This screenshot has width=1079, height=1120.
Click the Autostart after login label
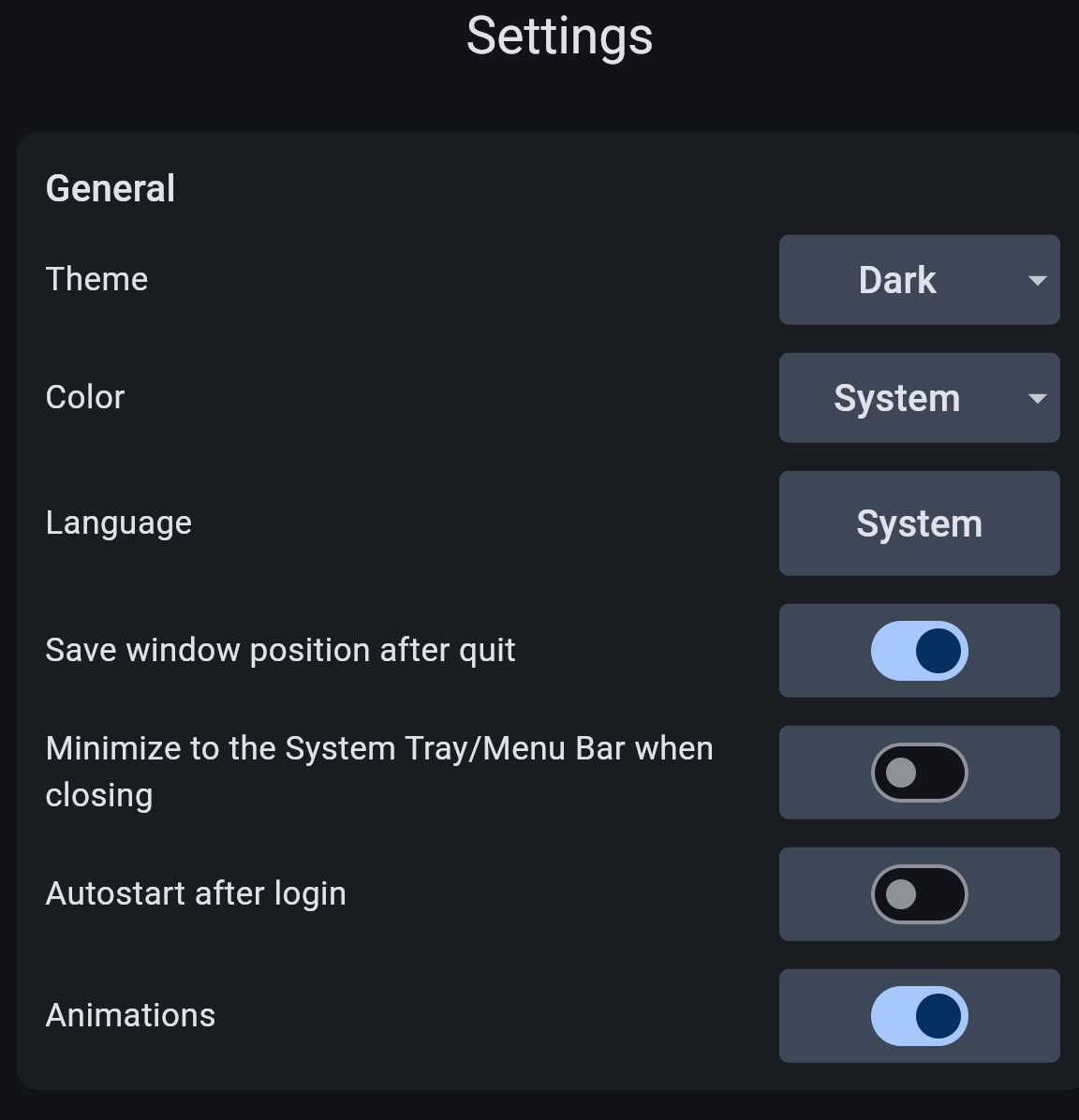coord(196,893)
